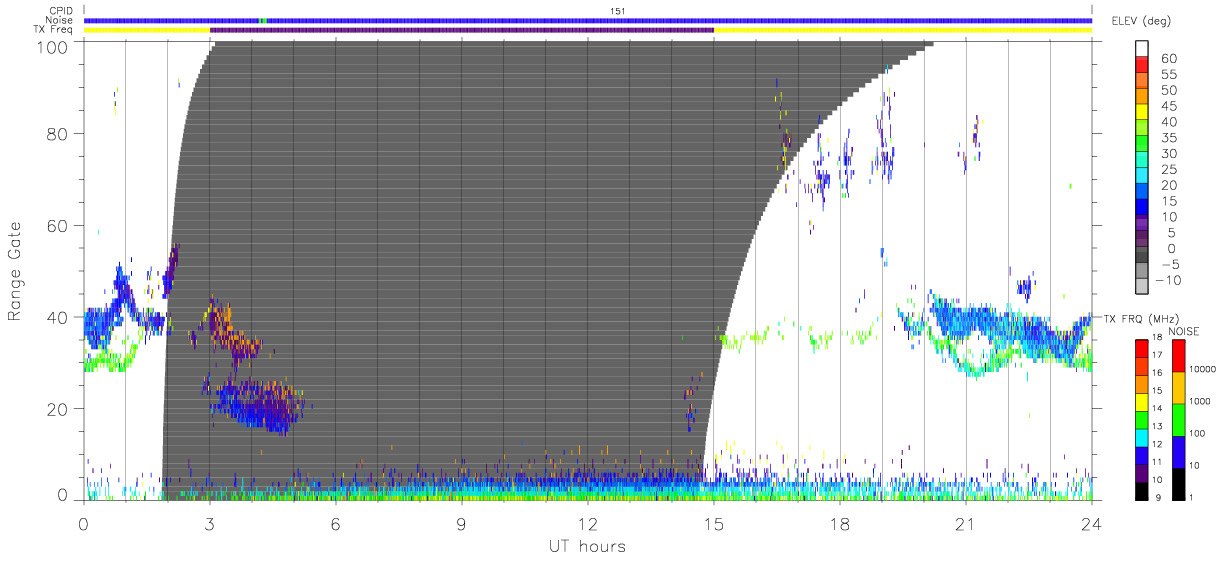This screenshot has width=1228, height=567.
Task: Click the 6 tick label on UT axis
Action: [336, 523]
